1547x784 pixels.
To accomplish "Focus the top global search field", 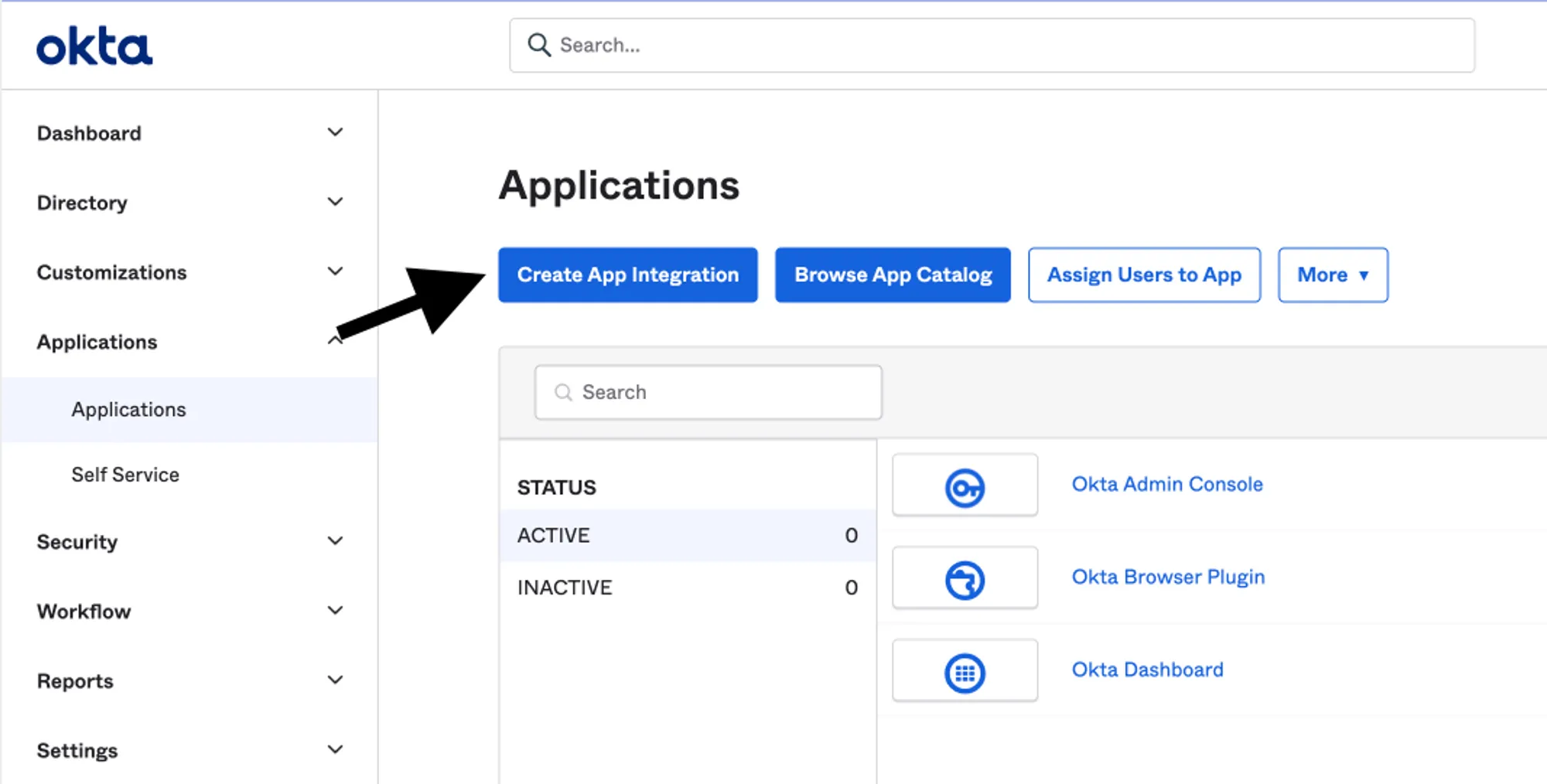I will [x=992, y=46].
